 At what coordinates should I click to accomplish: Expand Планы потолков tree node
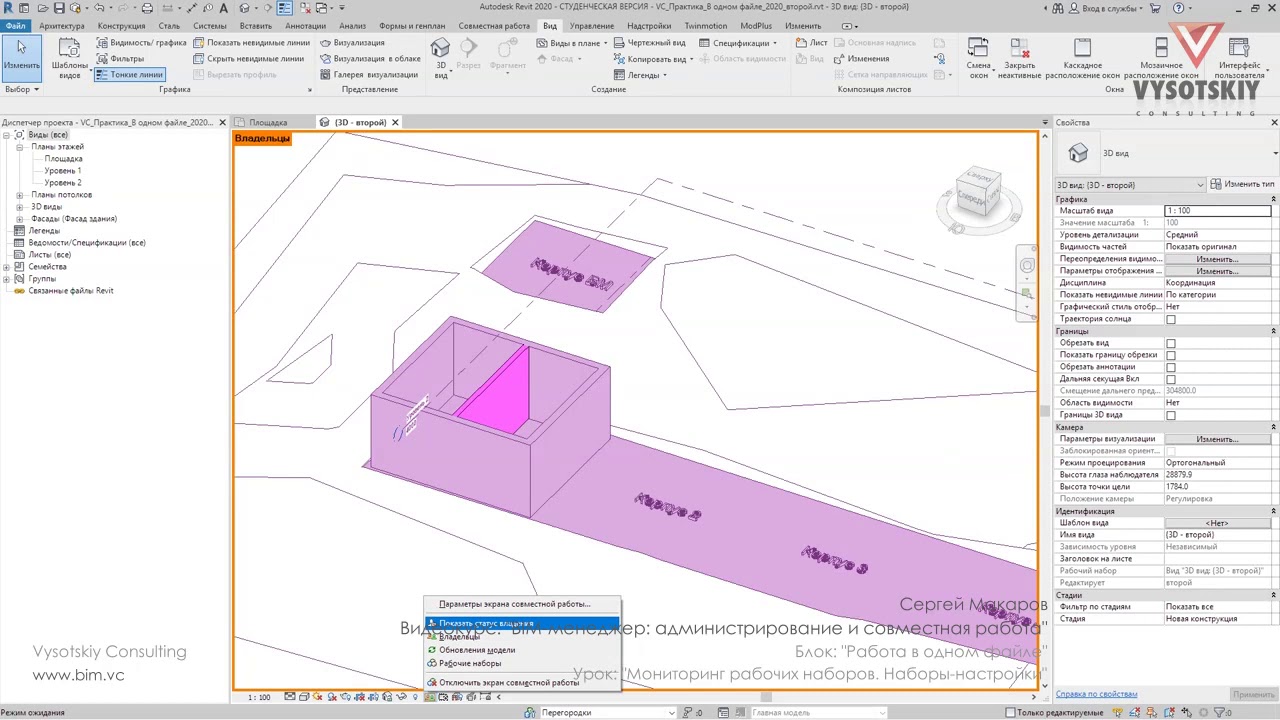pos(20,195)
